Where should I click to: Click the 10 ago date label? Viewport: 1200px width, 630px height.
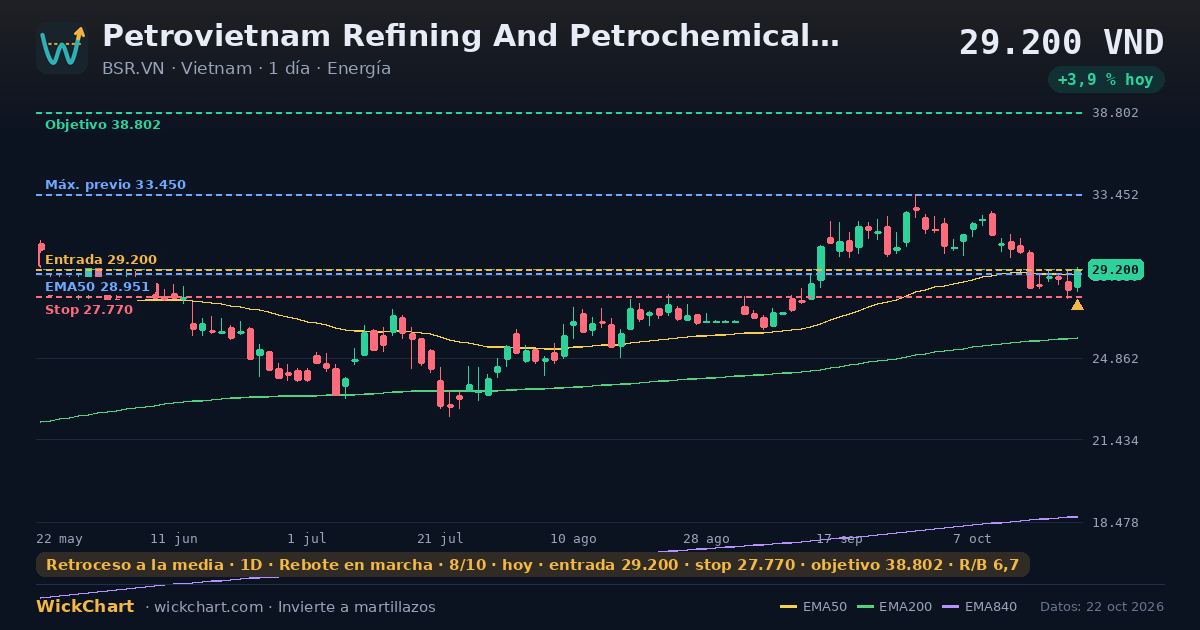573,538
